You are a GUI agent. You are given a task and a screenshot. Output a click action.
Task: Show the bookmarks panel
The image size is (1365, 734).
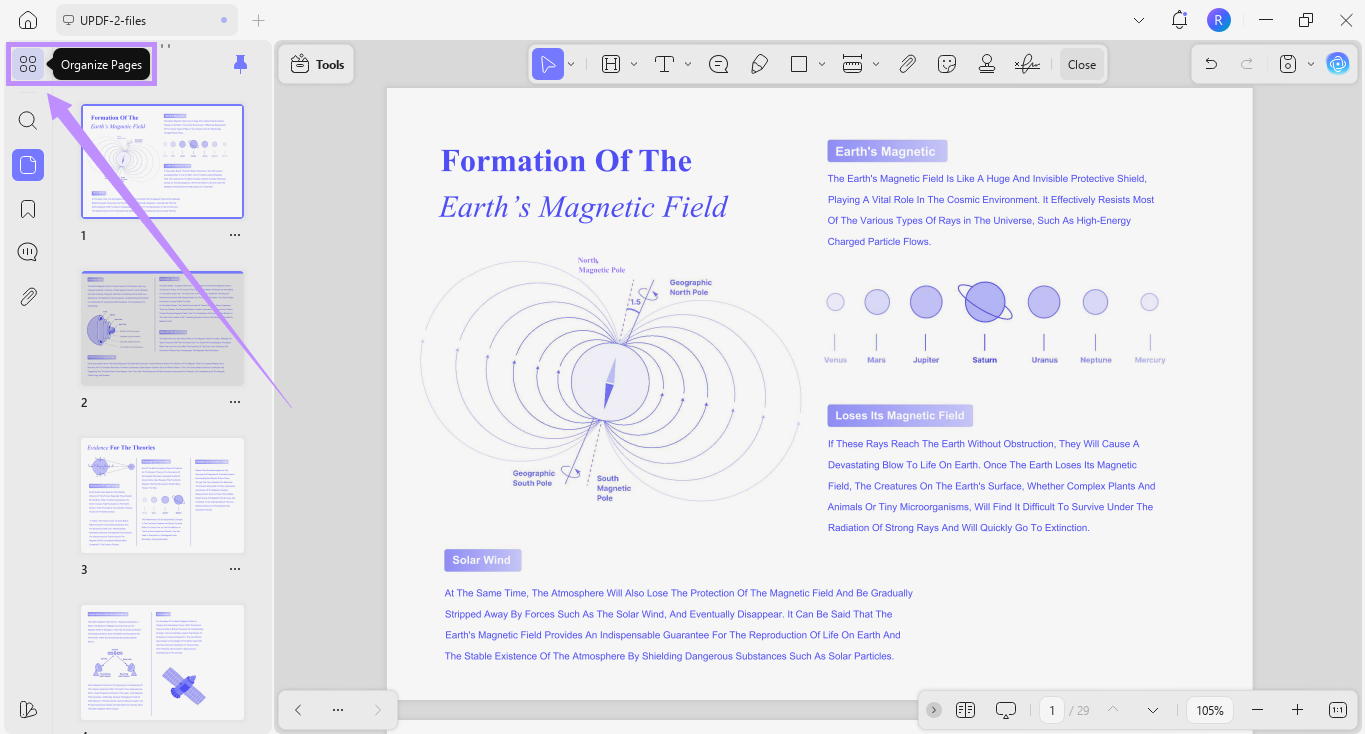[28, 209]
